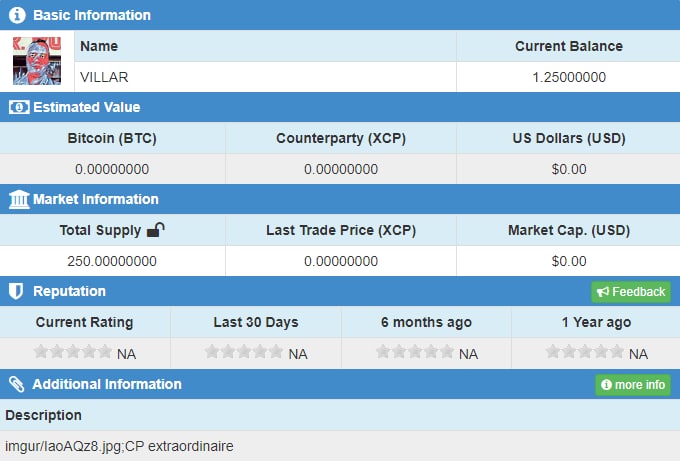Click the imgur description text
This screenshot has width=680, height=461.
119,446
